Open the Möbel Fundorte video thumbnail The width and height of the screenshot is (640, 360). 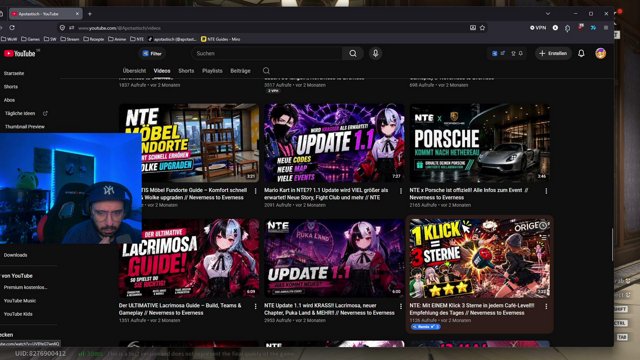(189, 143)
